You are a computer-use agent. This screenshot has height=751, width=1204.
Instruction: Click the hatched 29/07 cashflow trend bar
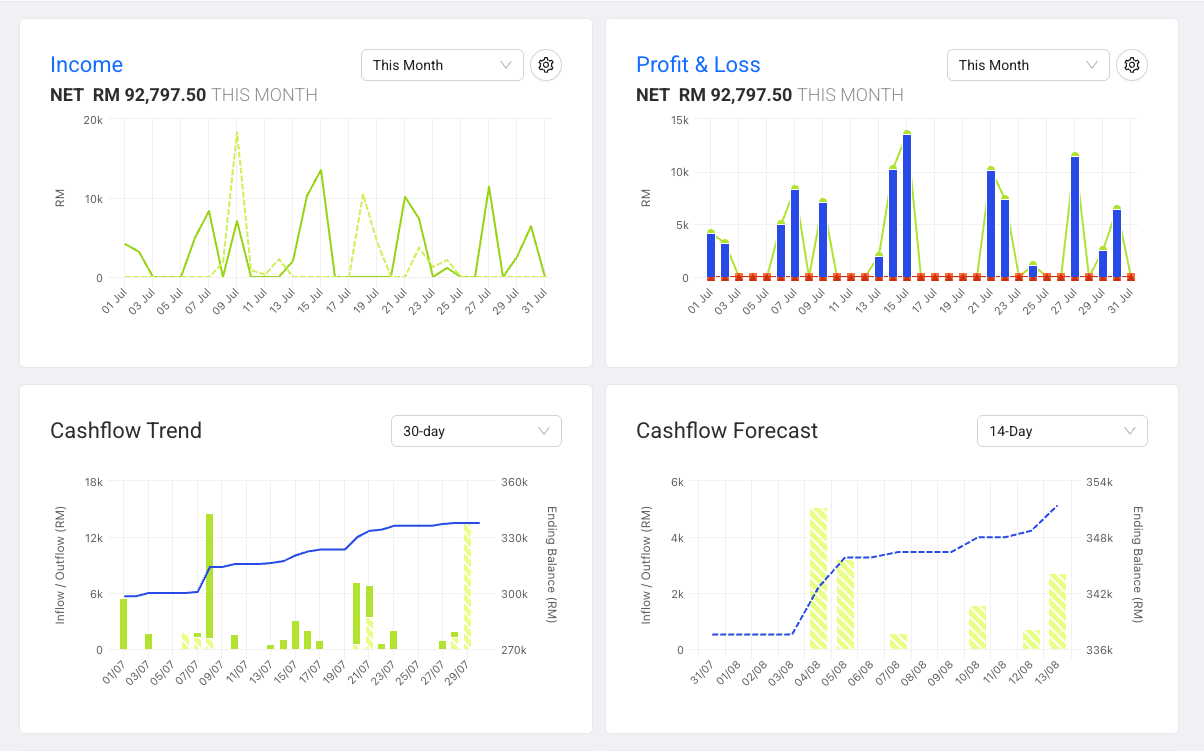tap(467, 587)
